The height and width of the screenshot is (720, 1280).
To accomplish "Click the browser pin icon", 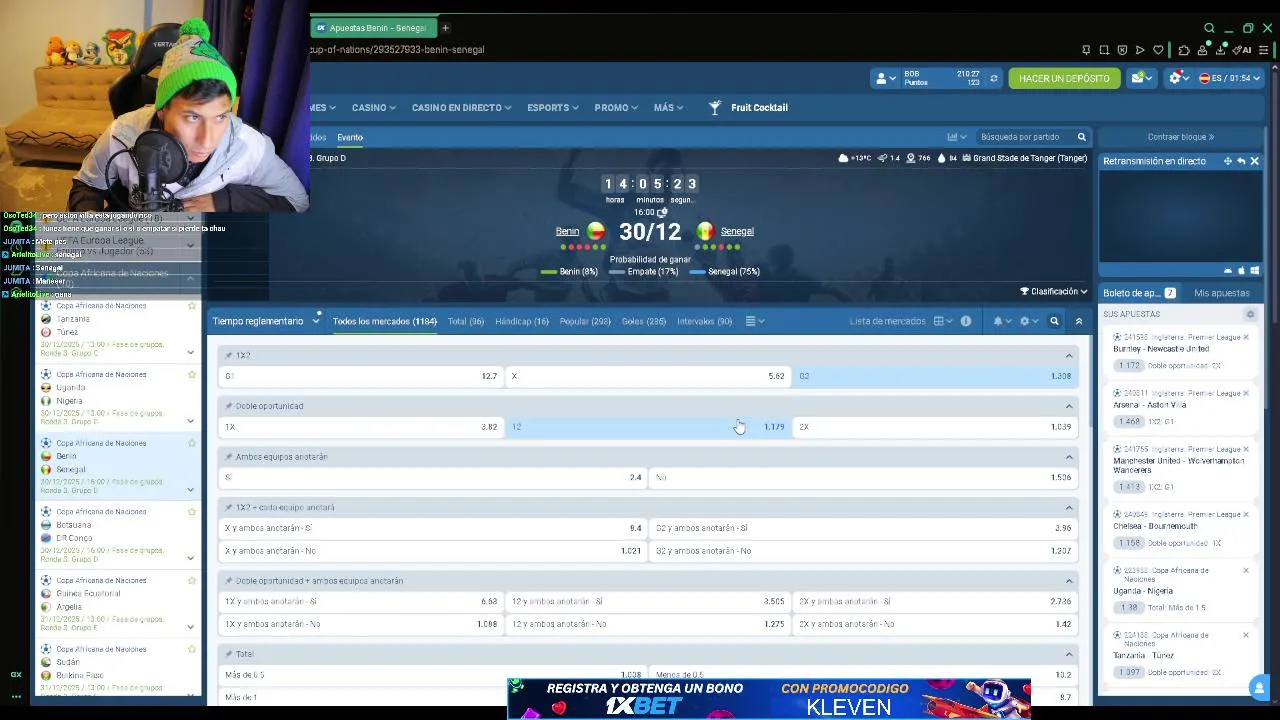I will tap(1086, 50).
